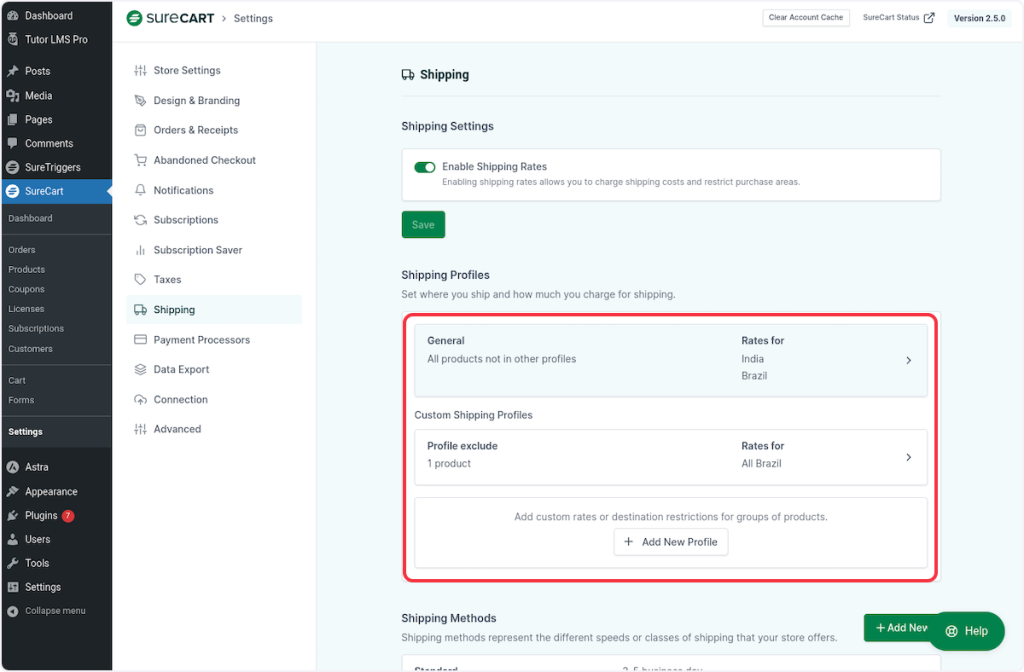This screenshot has width=1024, height=672.
Task: Click the SureCart Status external link icon
Action: click(929, 18)
